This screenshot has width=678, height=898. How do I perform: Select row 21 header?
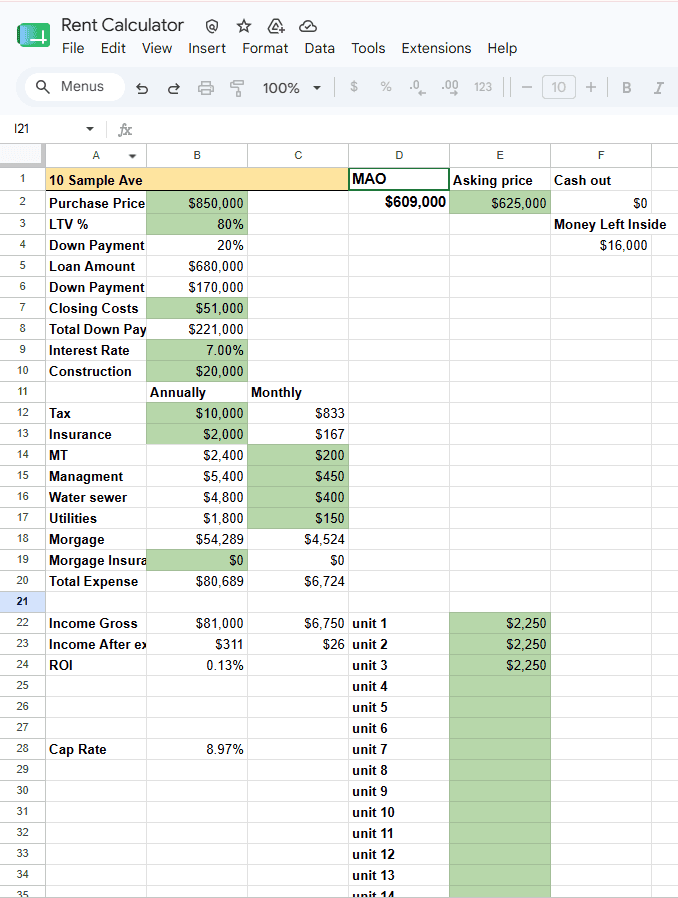point(22,601)
